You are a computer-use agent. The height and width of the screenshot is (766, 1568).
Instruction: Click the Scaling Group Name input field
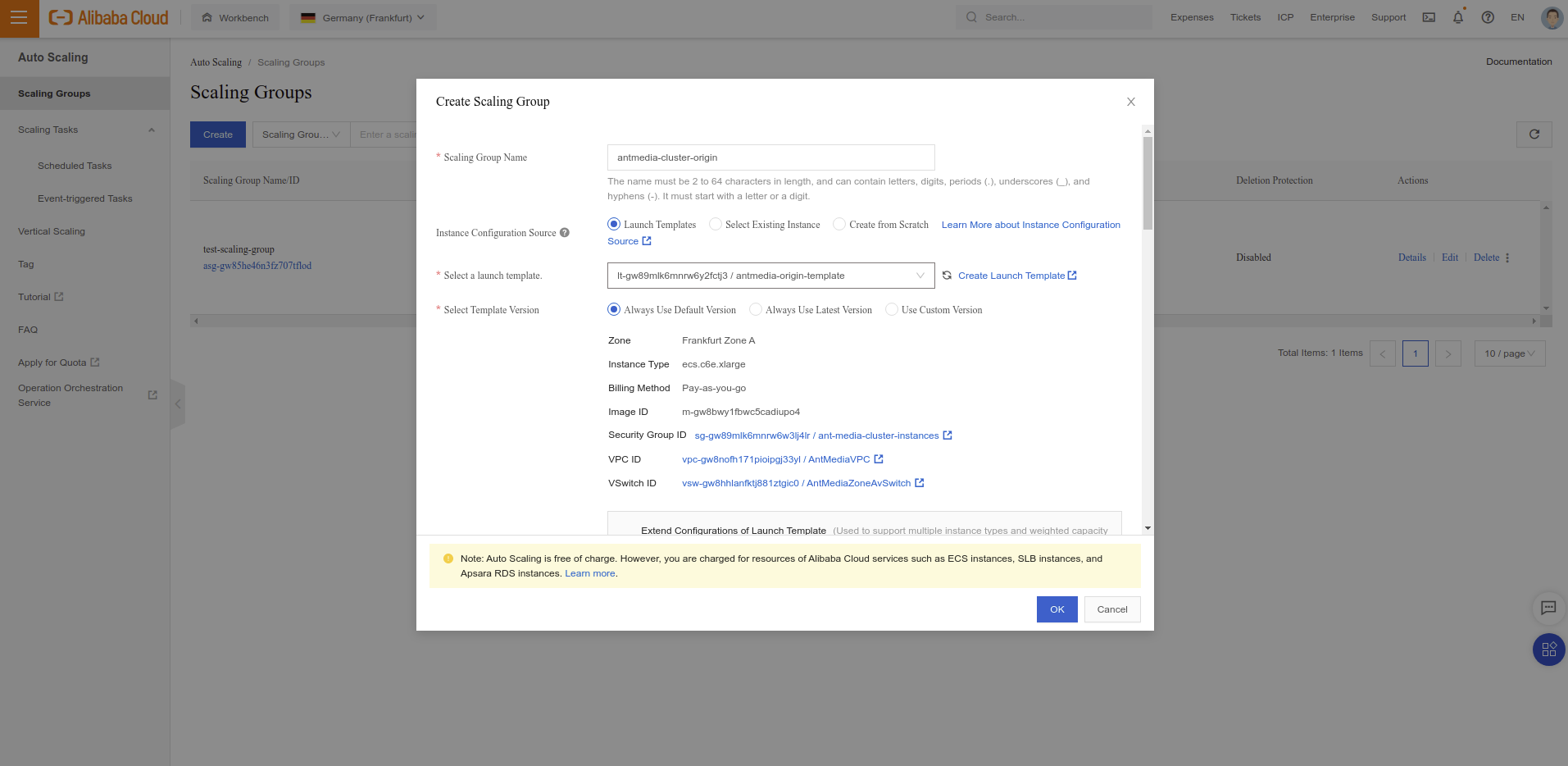click(770, 157)
